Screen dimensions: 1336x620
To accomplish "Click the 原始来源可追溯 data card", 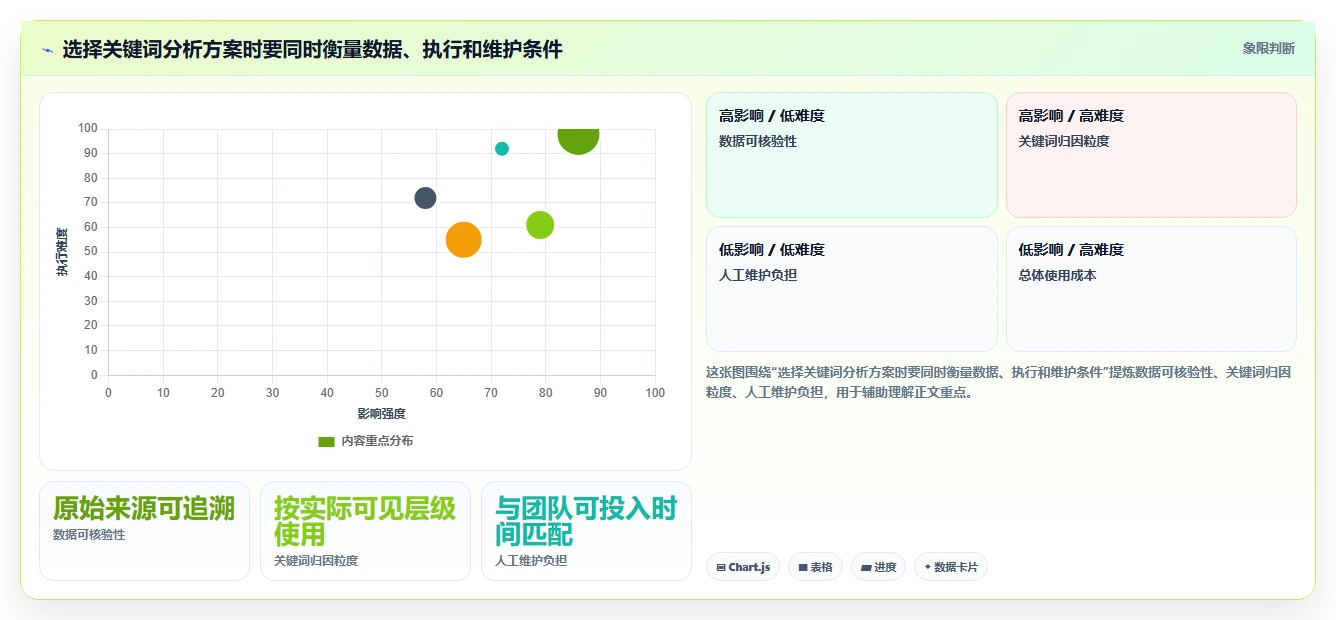I will coord(144,531).
